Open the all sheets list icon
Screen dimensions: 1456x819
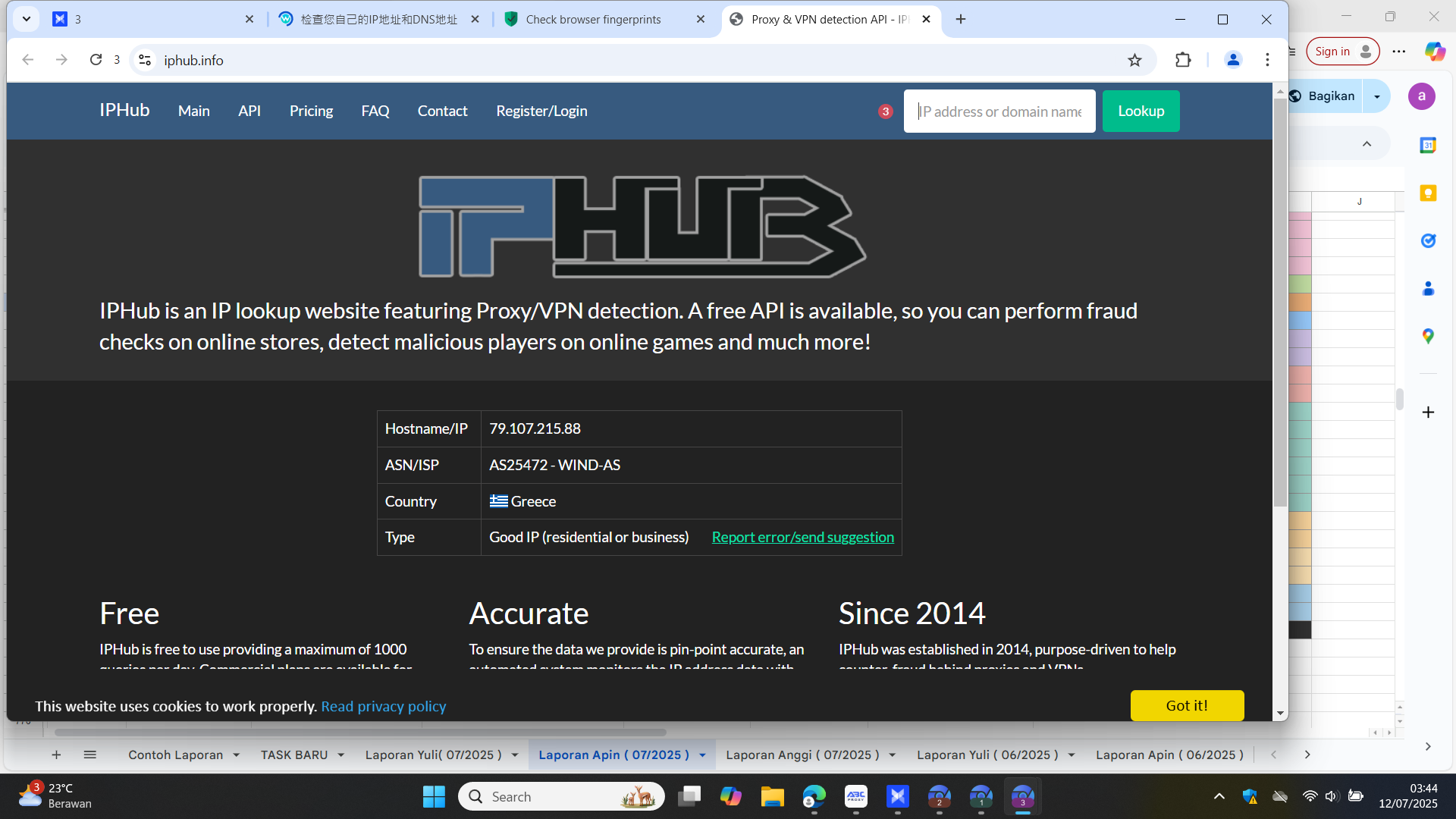click(x=90, y=755)
